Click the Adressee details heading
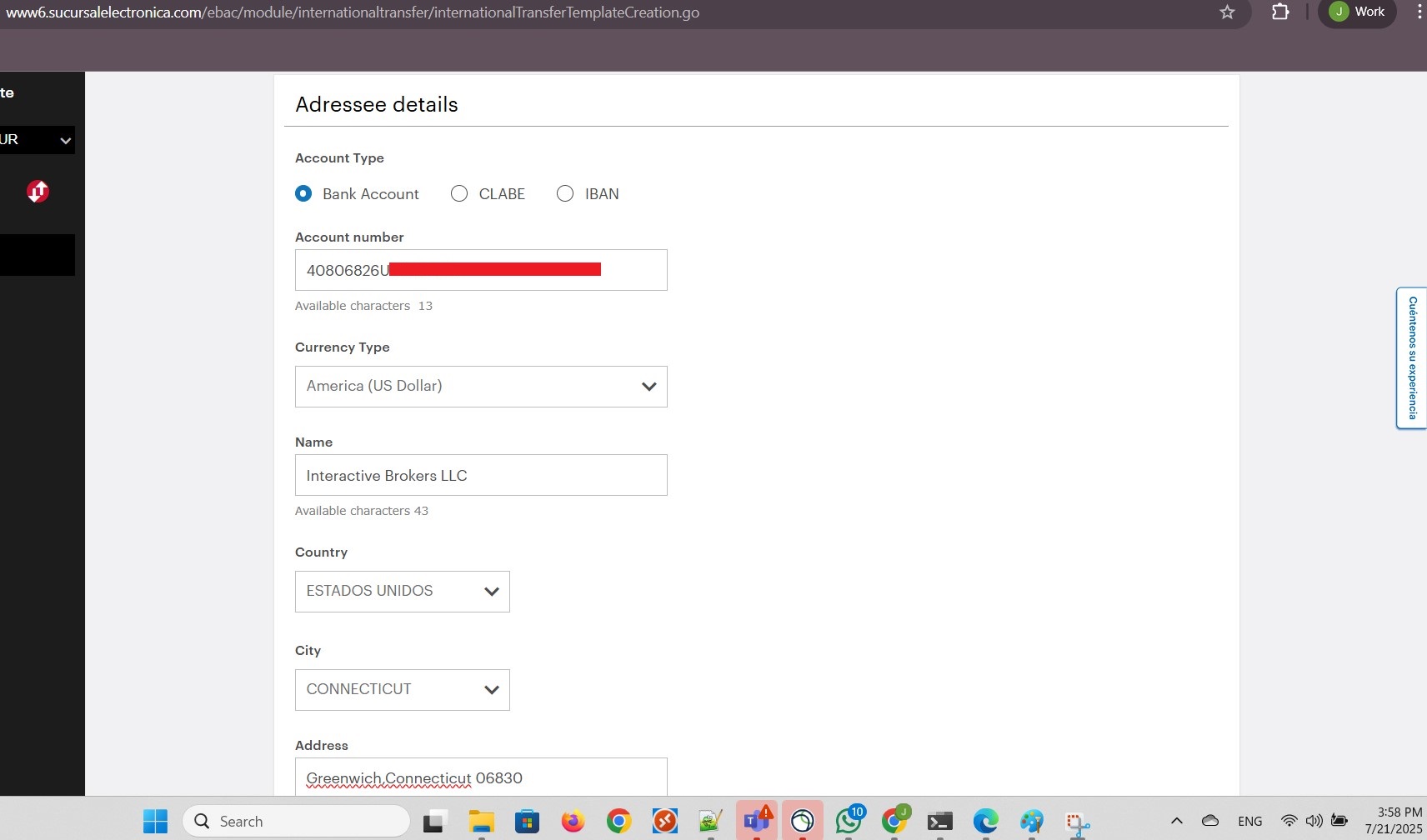1427x840 pixels. click(x=377, y=104)
